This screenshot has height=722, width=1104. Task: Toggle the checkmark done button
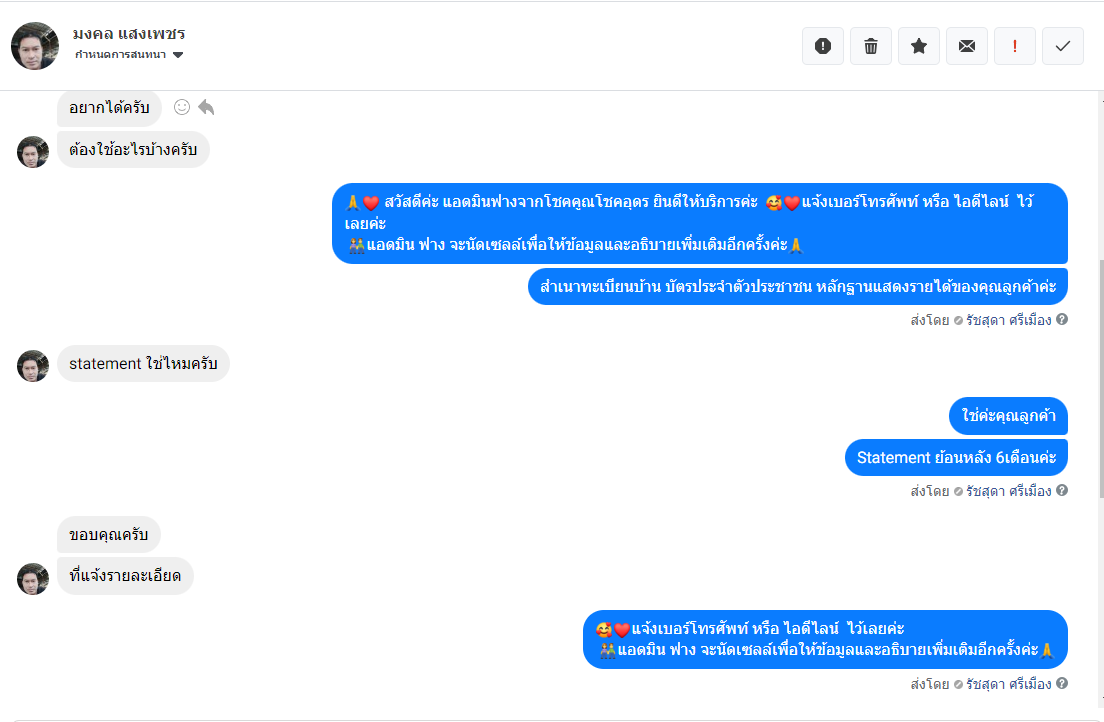tap(1063, 46)
